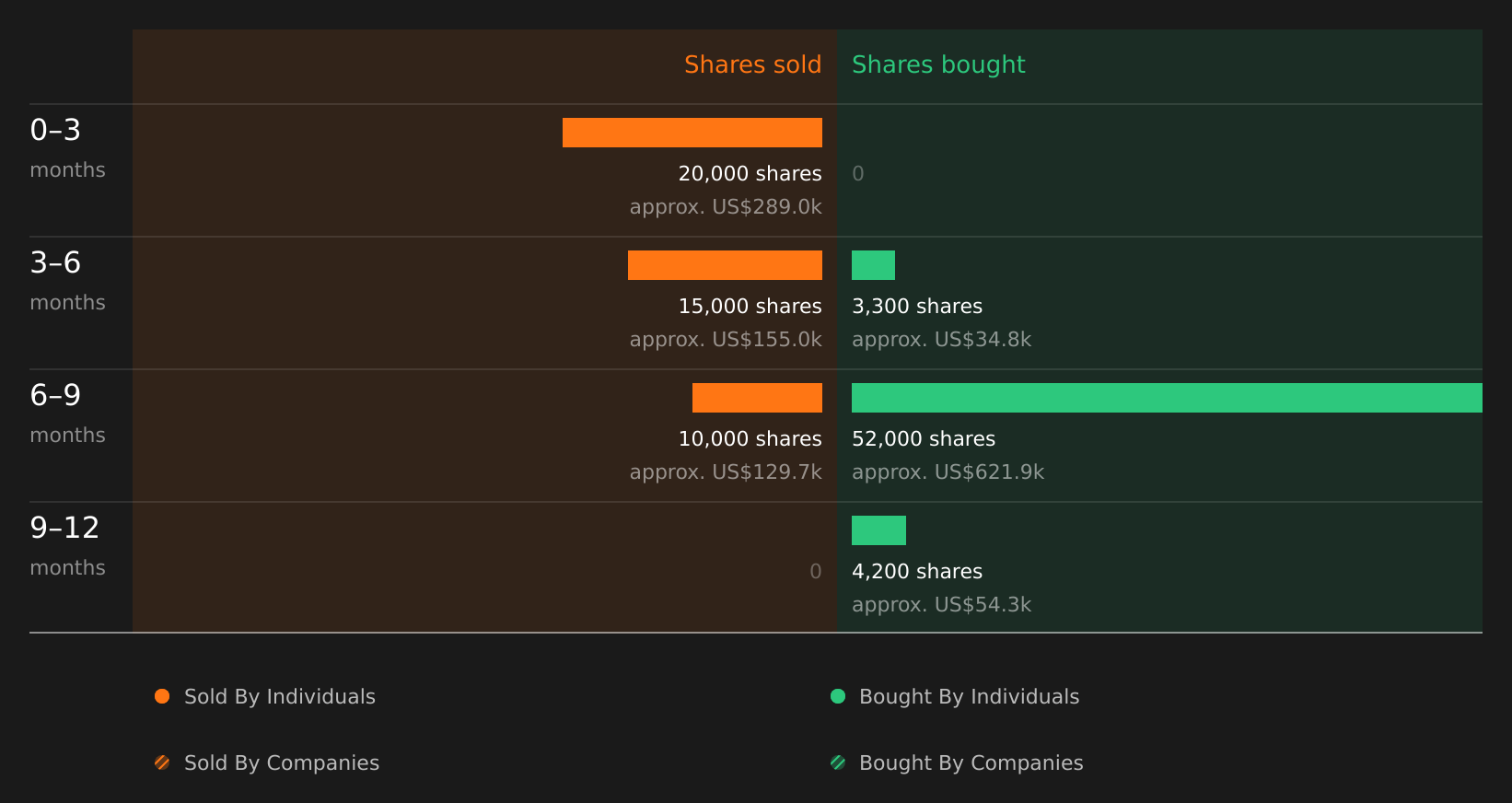Click the green 9–12 months bought bar
The image size is (1512, 803).
[x=878, y=530]
